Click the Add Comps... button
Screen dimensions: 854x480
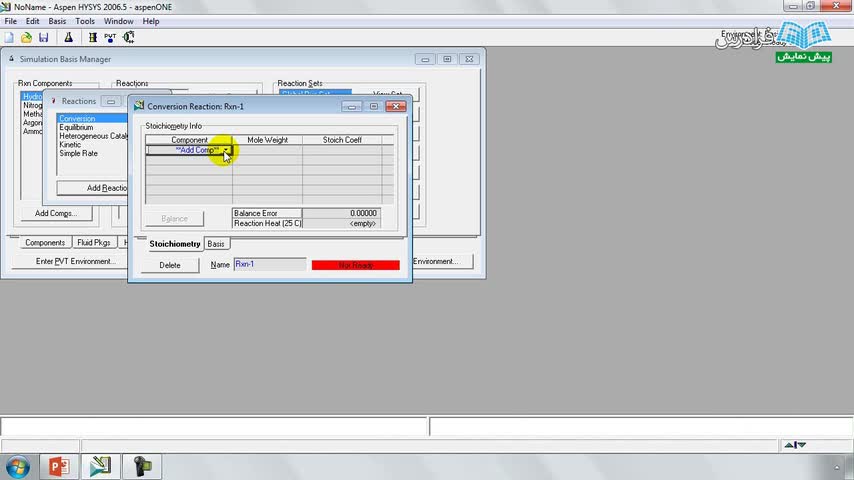(x=56, y=213)
